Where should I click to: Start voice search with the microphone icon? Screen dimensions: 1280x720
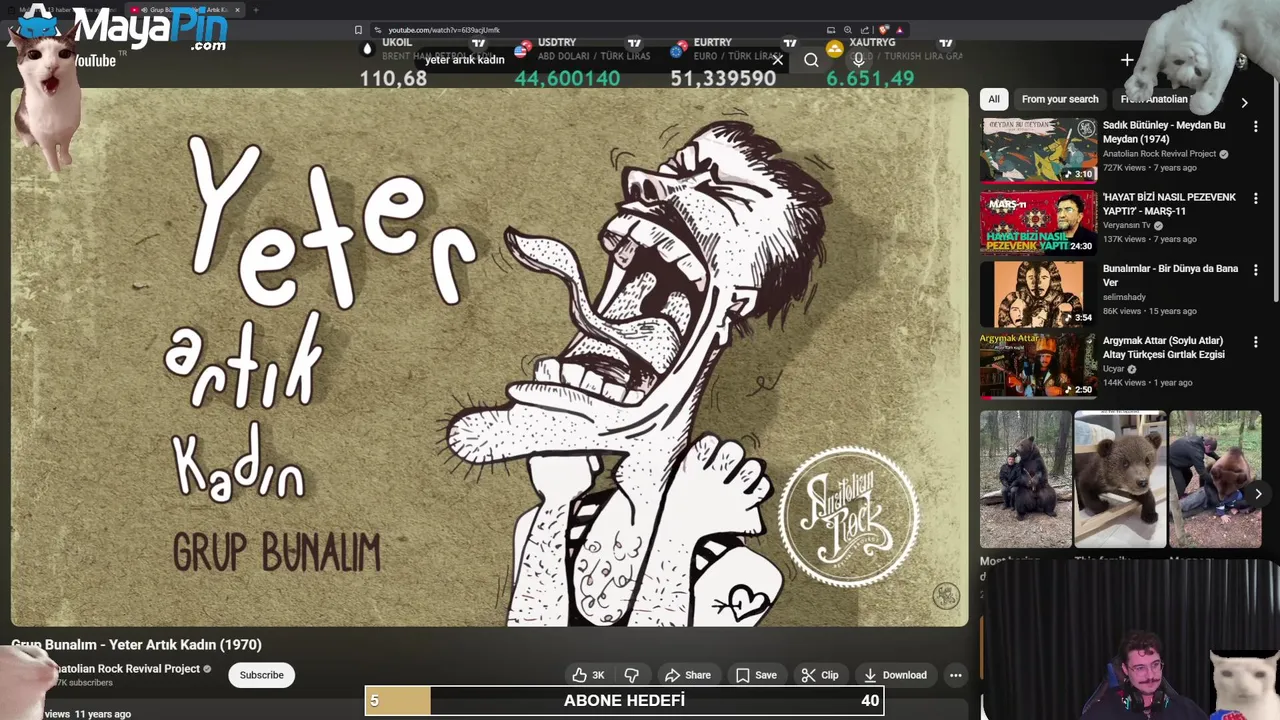pyautogui.click(x=858, y=60)
